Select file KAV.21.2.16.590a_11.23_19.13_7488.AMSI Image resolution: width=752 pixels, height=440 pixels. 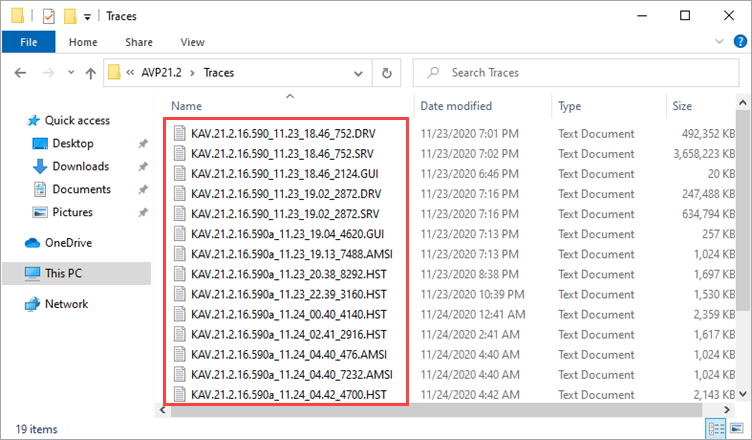coord(292,254)
